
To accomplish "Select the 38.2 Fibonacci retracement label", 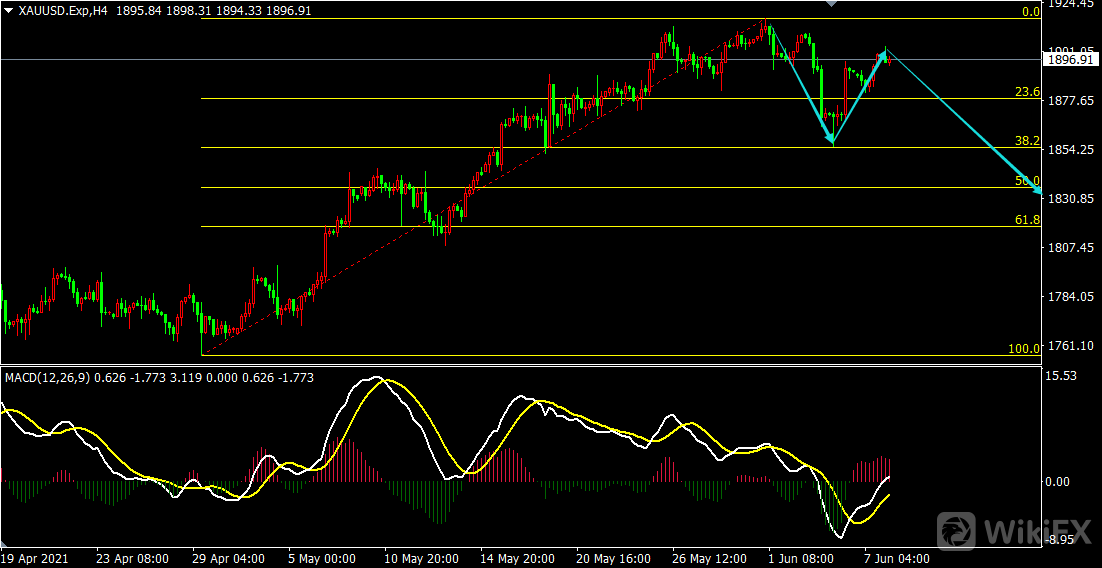I will (1027, 141).
